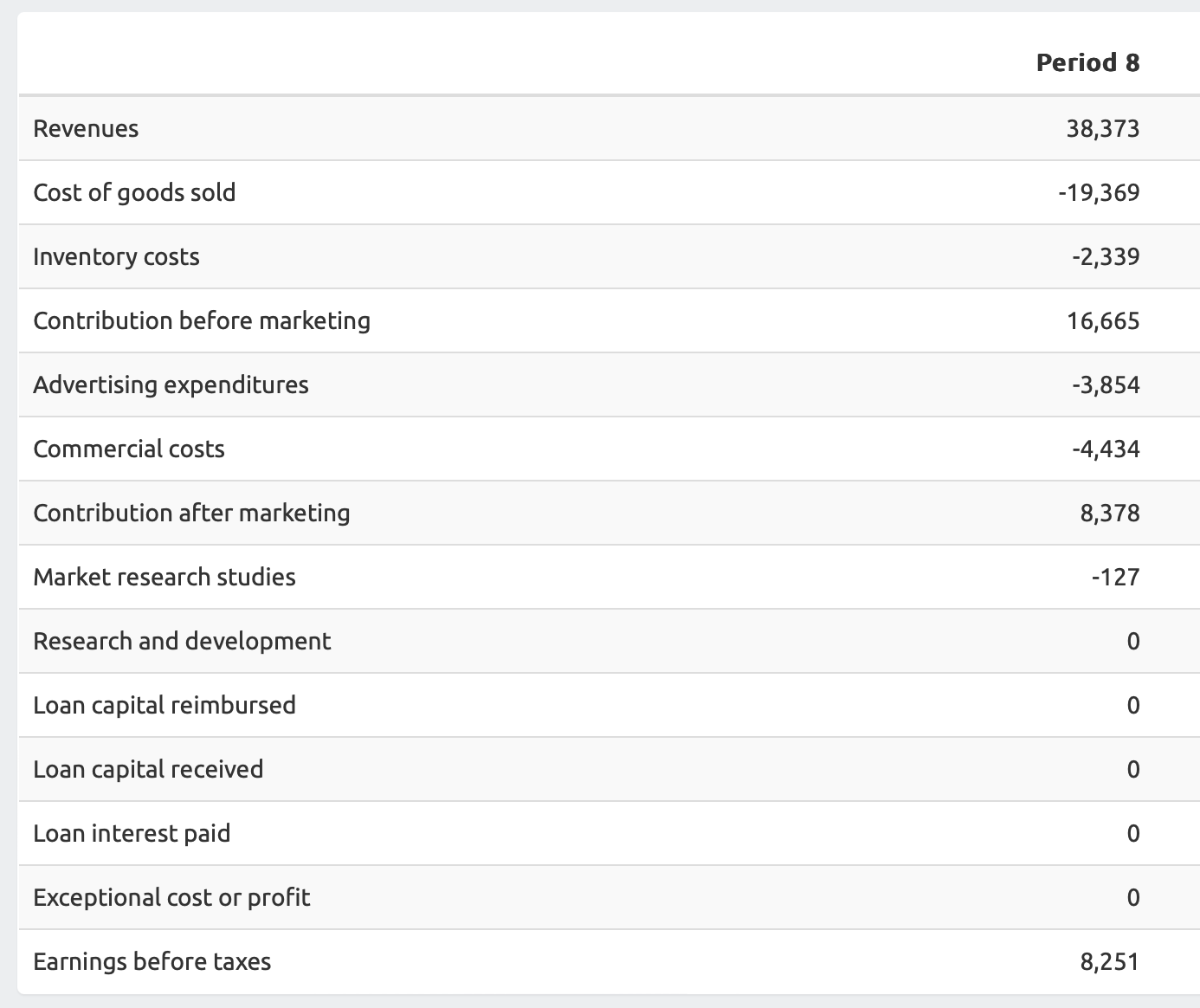This screenshot has width=1200, height=1008.
Task: Click the 16,665 contribution value
Action: tap(1103, 320)
